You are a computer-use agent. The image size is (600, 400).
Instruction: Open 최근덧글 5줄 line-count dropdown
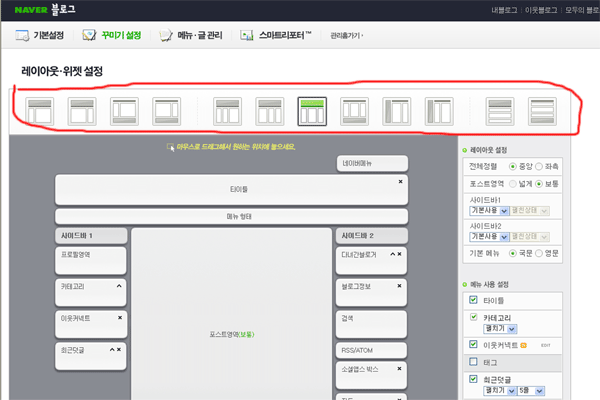[531, 390]
